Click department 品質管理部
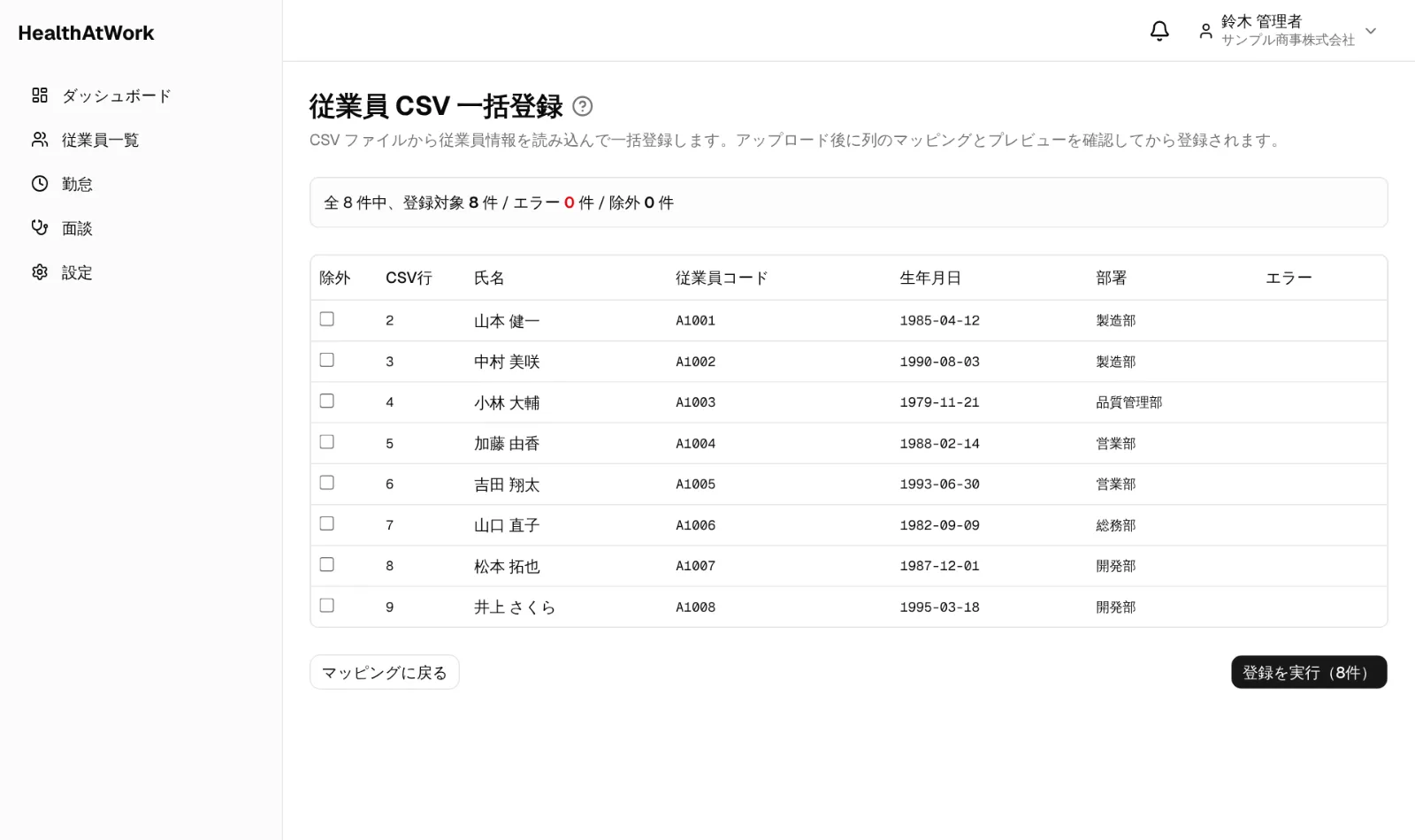Viewport: 1415px width, 840px height. tap(1128, 402)
